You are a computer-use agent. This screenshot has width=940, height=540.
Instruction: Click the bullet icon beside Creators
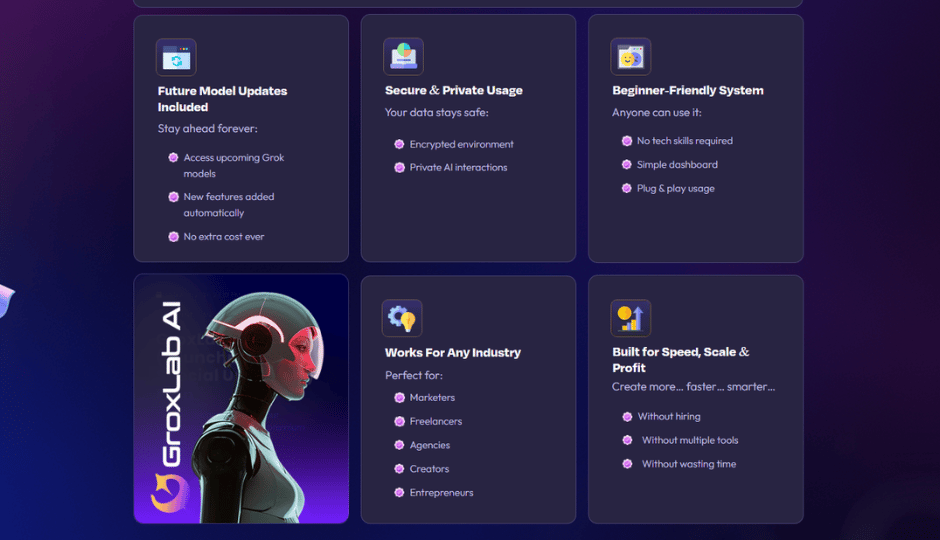[x=399, y=469]
